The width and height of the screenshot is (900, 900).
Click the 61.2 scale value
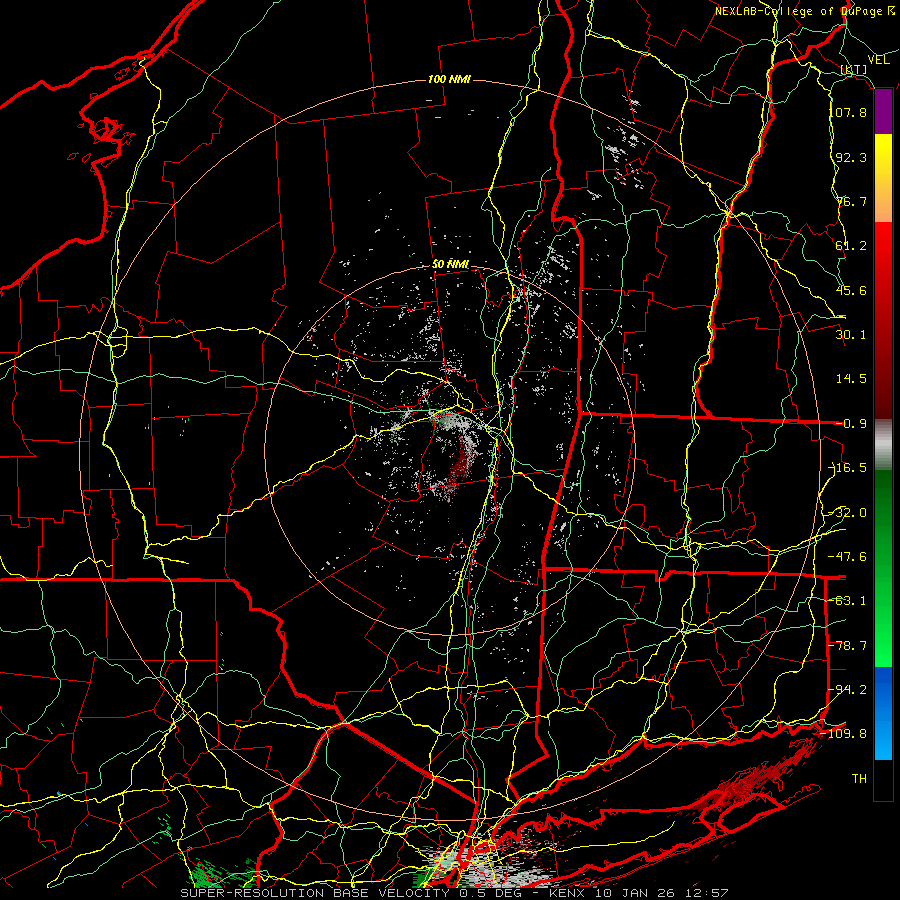pyautogui.click(x=851, y=245)
